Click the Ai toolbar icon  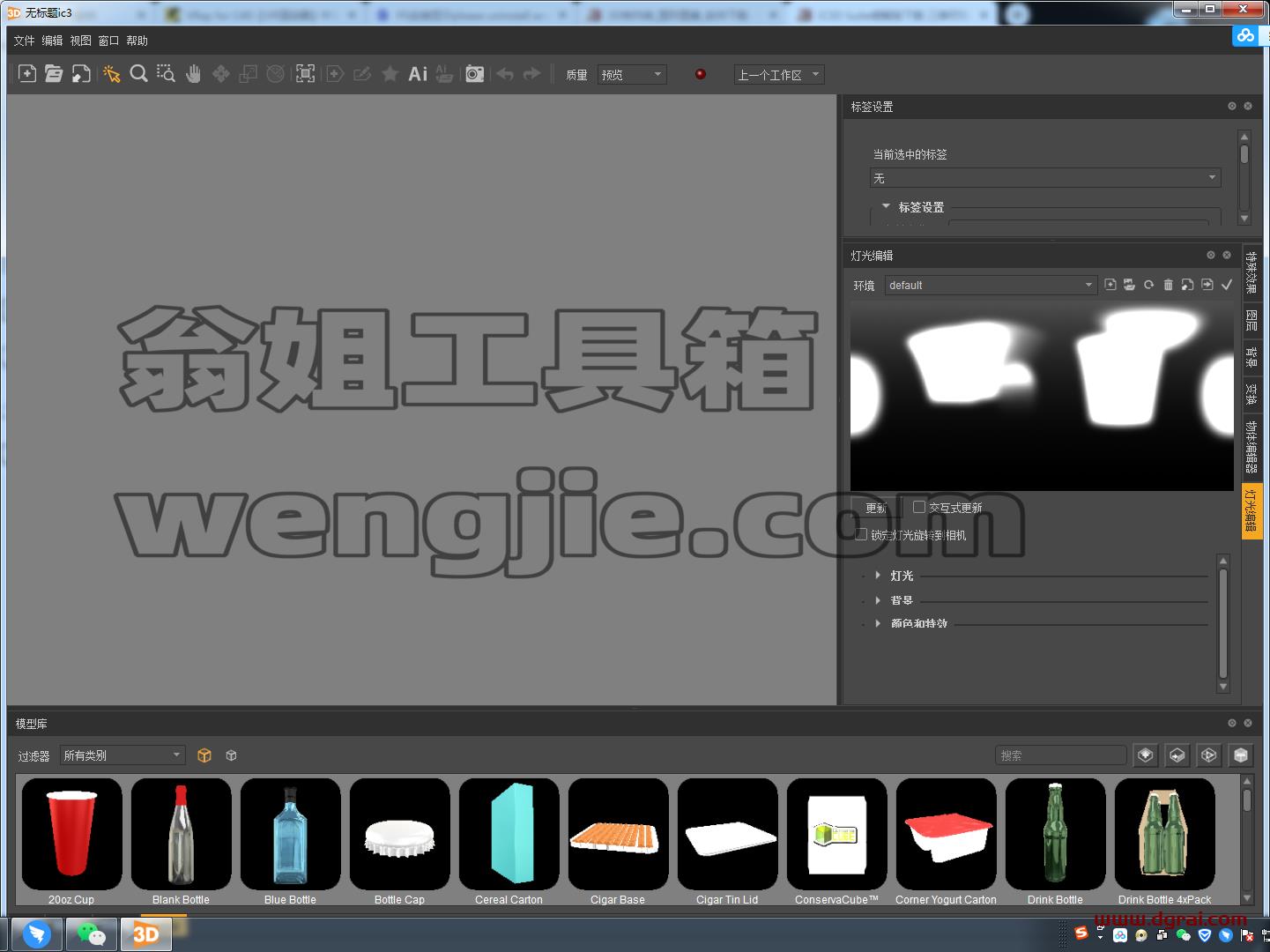point(418,74)
